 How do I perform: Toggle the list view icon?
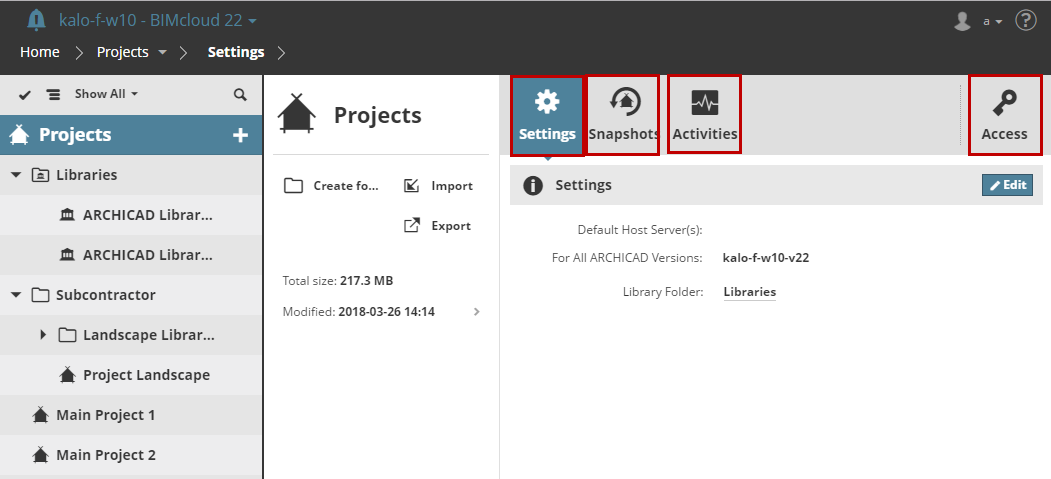[53, 94]
